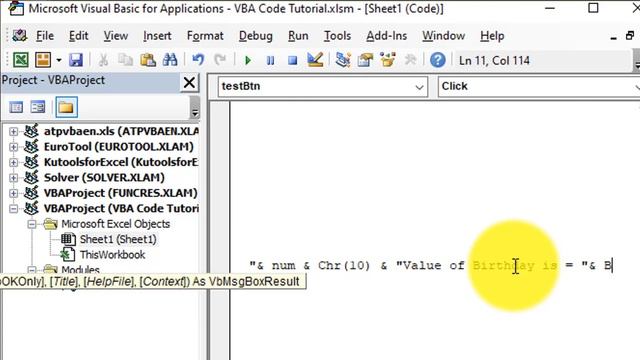Click the Break pause icon
Image resolution: width=640 pixels, height=360 pixels.
(270, 60)
